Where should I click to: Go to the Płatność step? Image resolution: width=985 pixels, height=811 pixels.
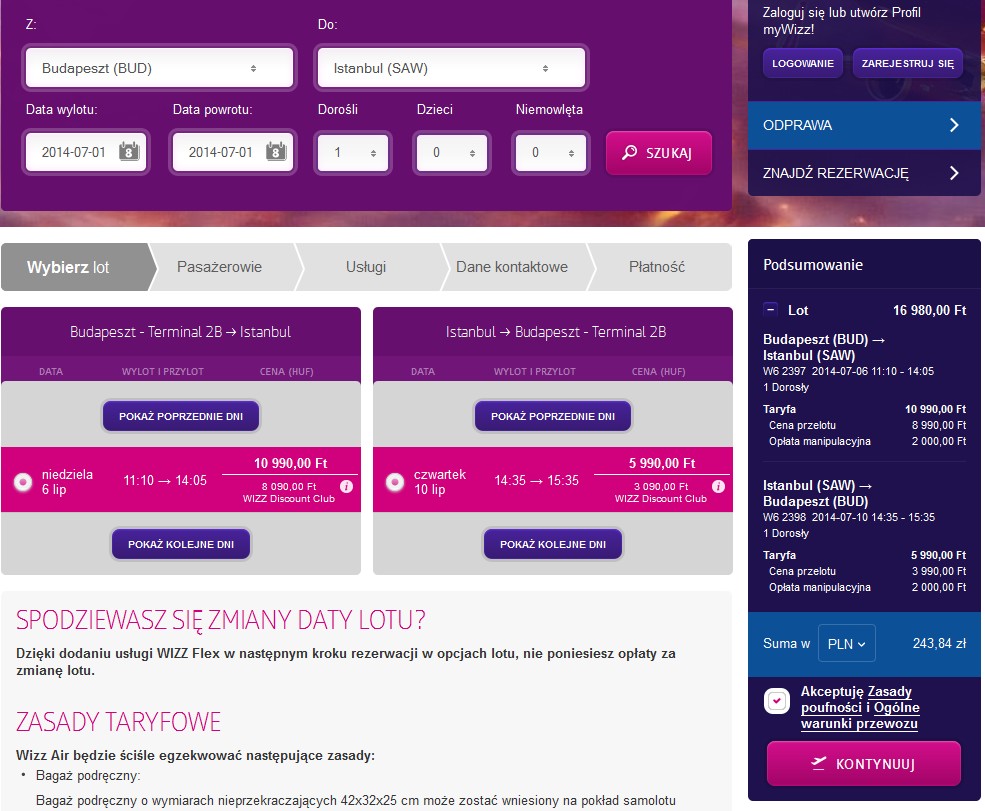point(657,267)
